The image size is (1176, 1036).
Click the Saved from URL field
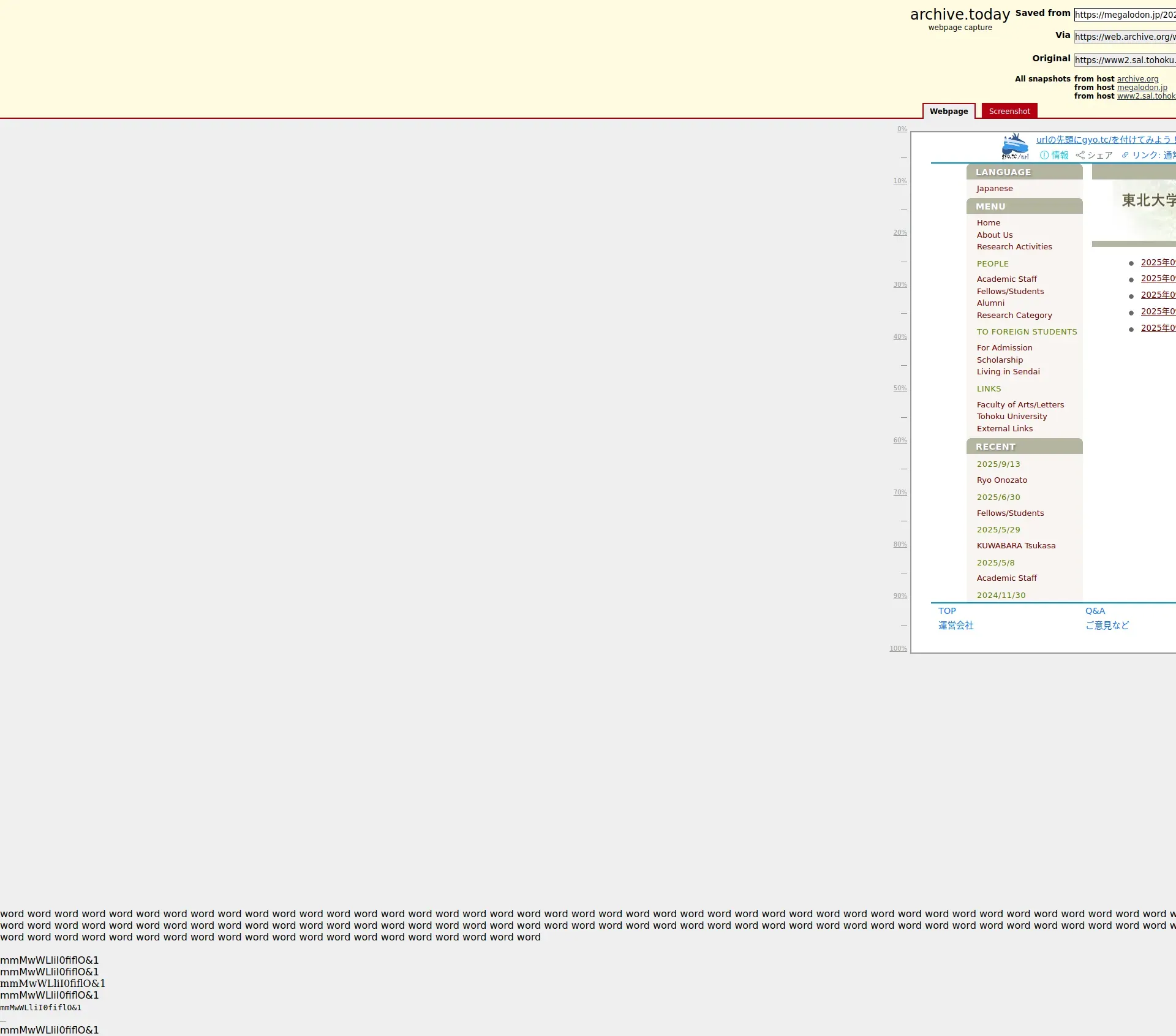1125,15
